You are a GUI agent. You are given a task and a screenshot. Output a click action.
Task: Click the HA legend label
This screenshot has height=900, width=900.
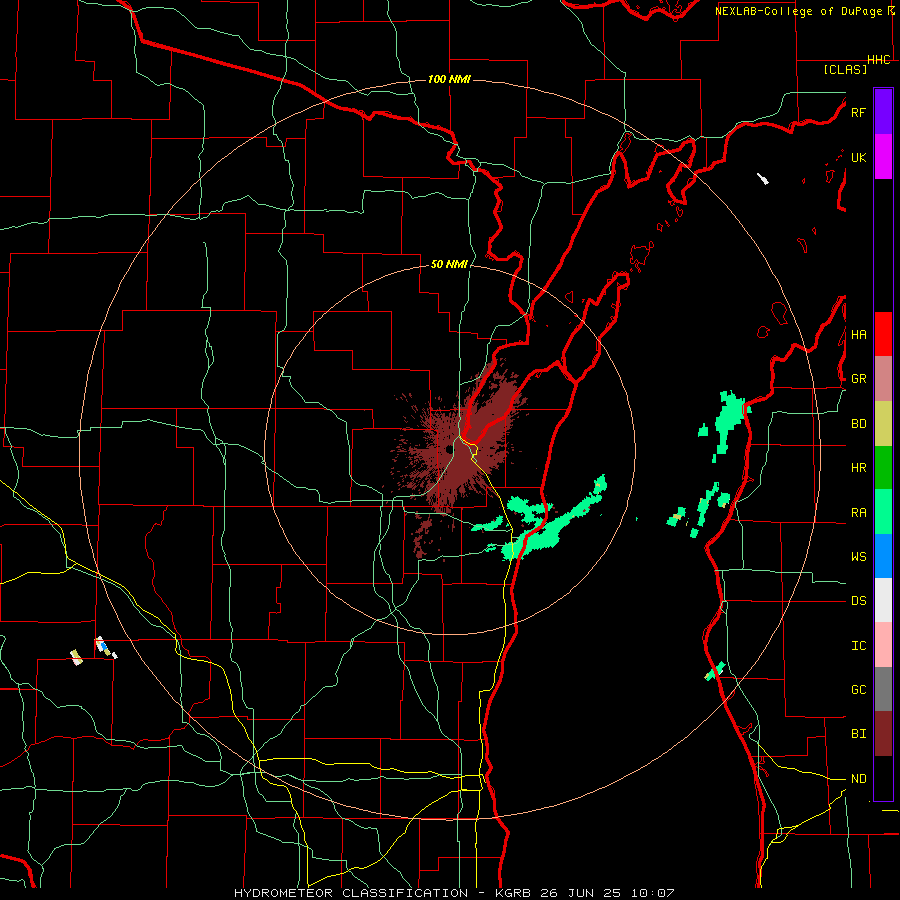tap(858, 334)
